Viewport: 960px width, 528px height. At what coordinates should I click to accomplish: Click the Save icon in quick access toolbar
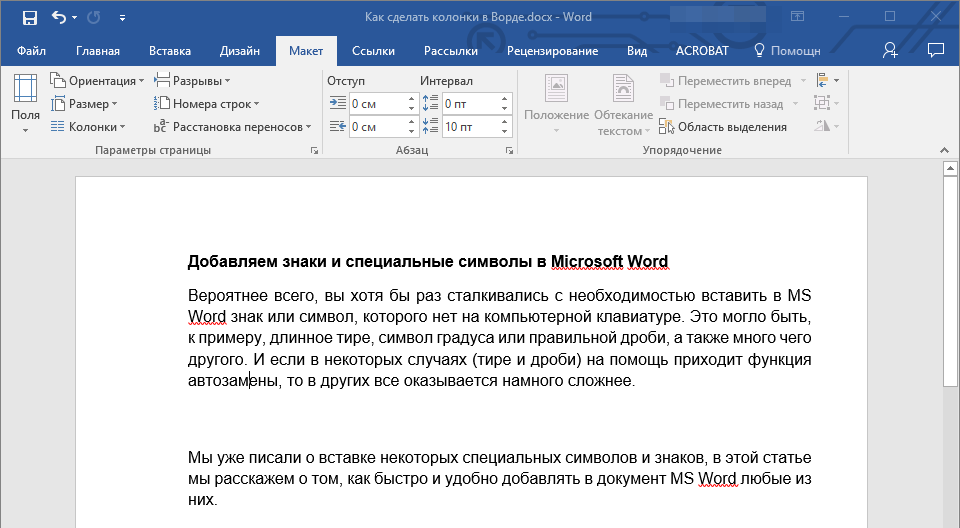(x=29, y=17)
